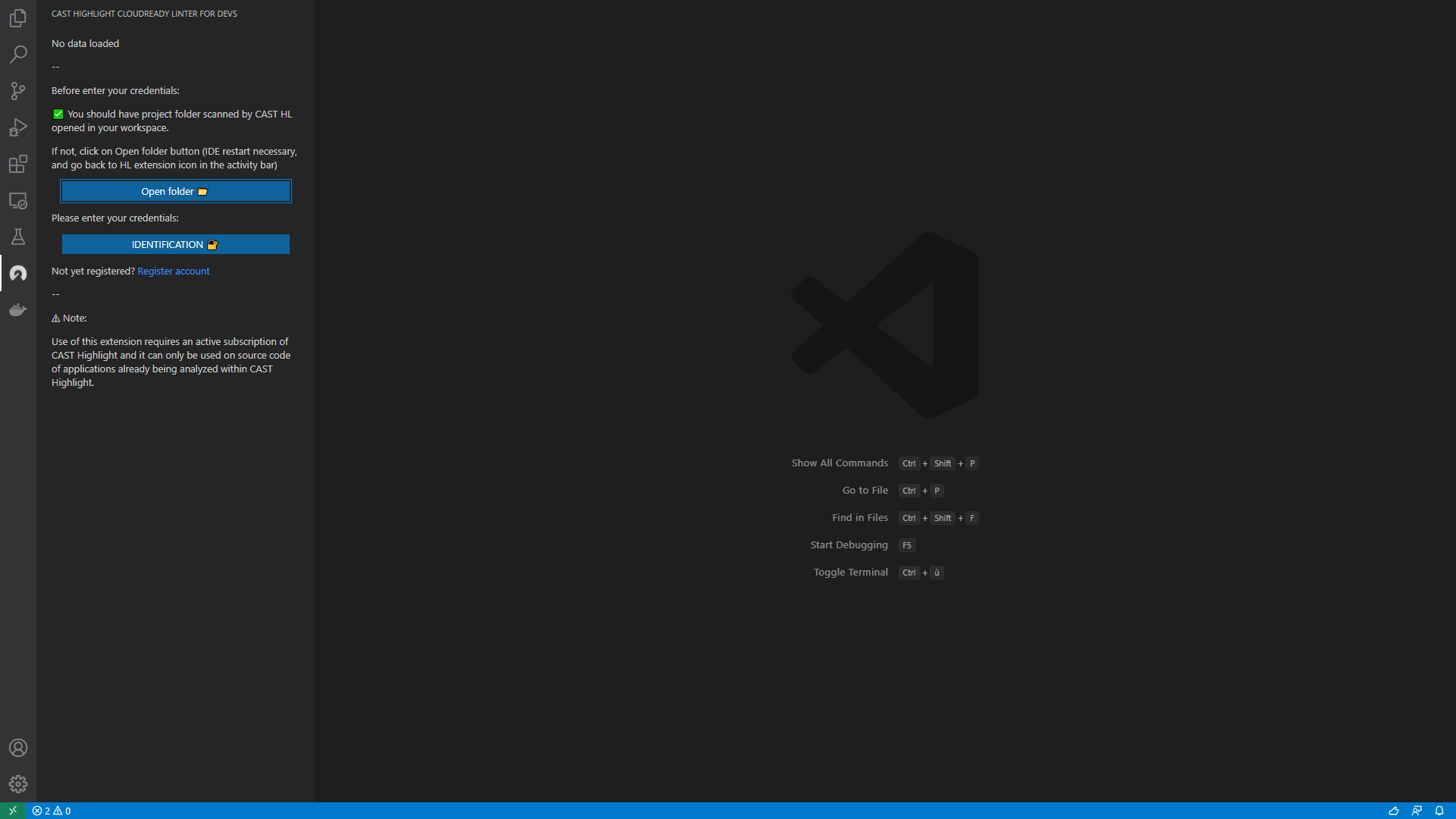Open the Remote Explorer view

pyautogui.click(x=18, y=200)
